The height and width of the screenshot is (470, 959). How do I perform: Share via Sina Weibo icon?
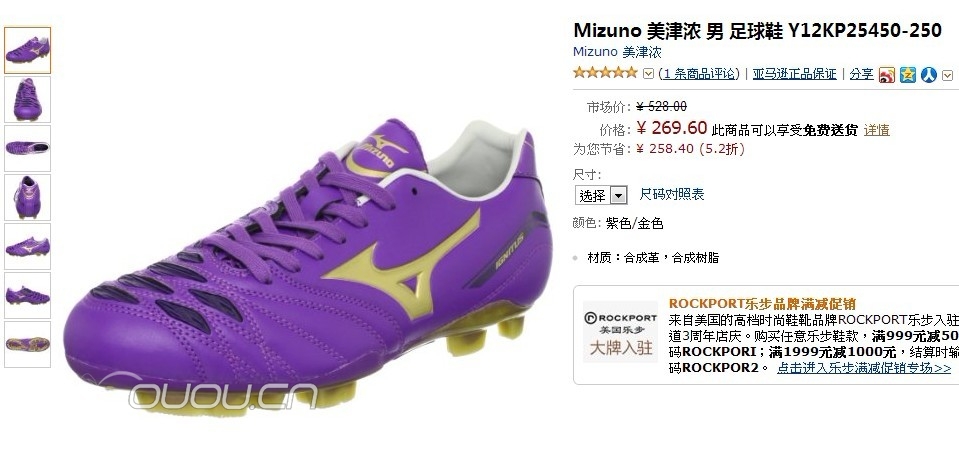(886, 75)
